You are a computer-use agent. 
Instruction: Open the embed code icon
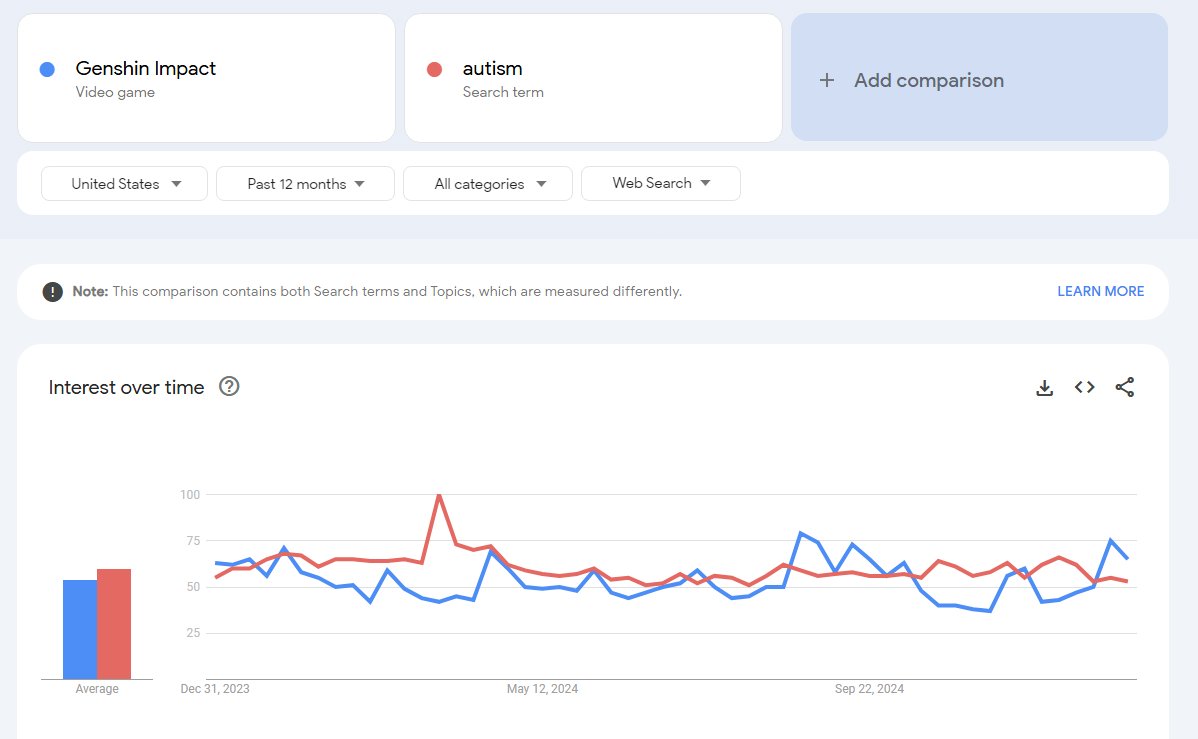click(1084, 387)
